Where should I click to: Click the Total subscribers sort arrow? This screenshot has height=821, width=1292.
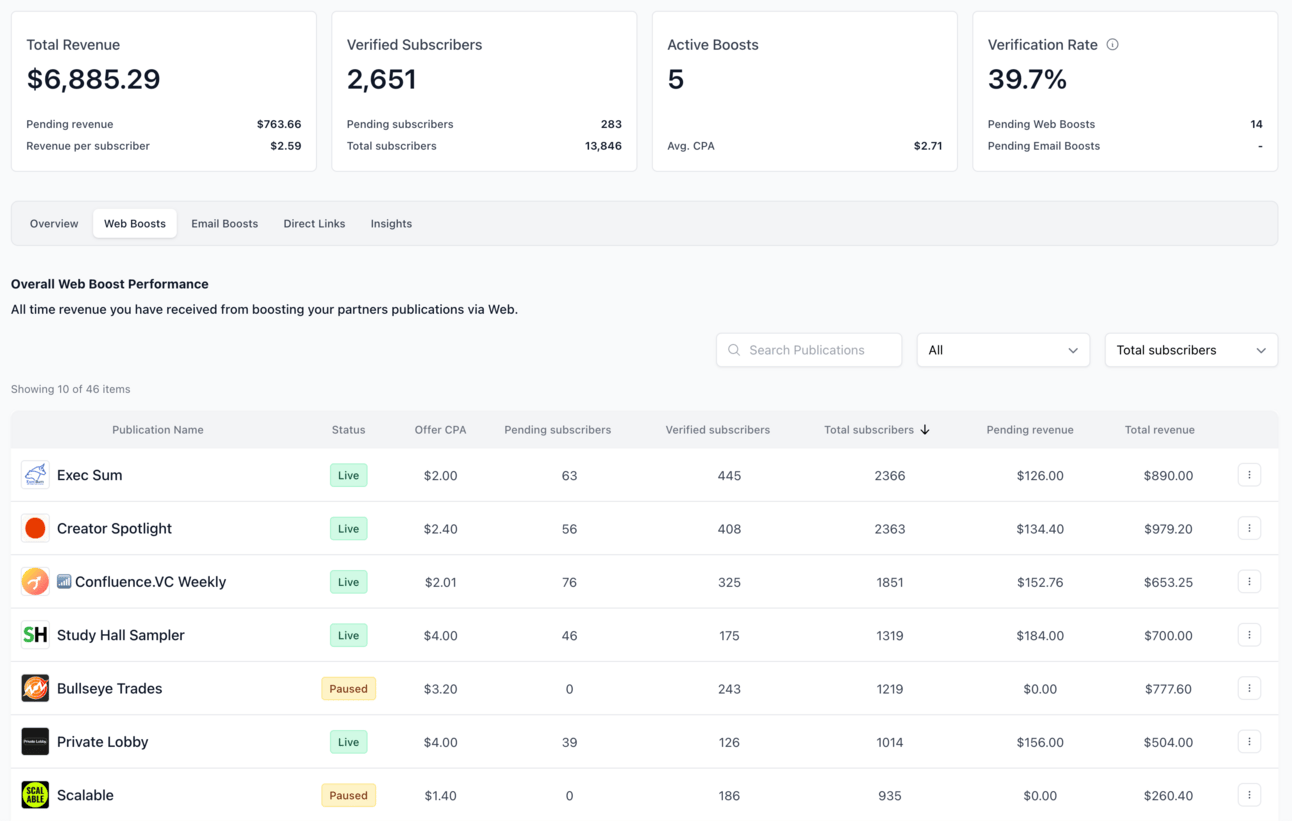click(925, 430)
